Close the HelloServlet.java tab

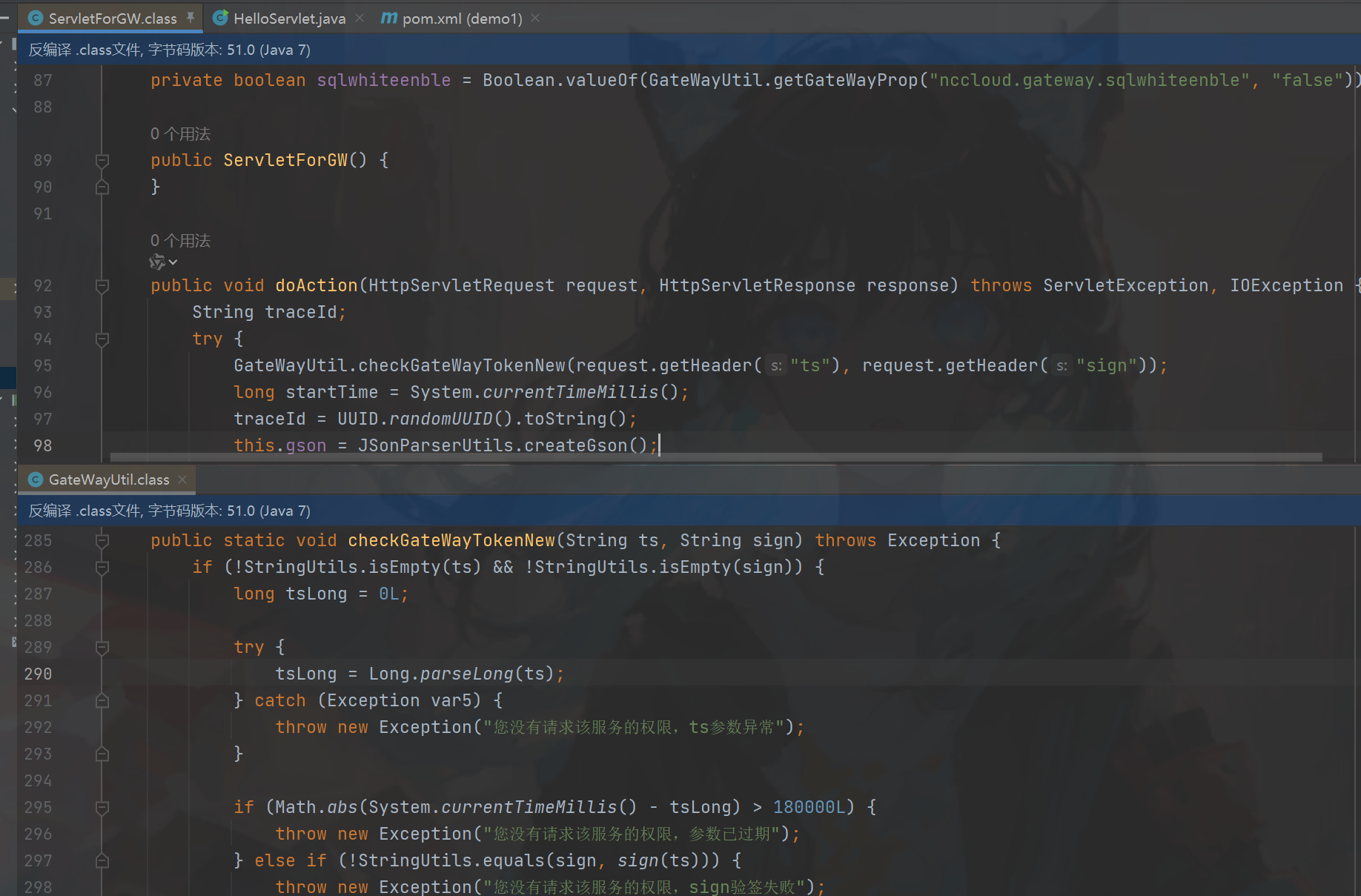360,18
